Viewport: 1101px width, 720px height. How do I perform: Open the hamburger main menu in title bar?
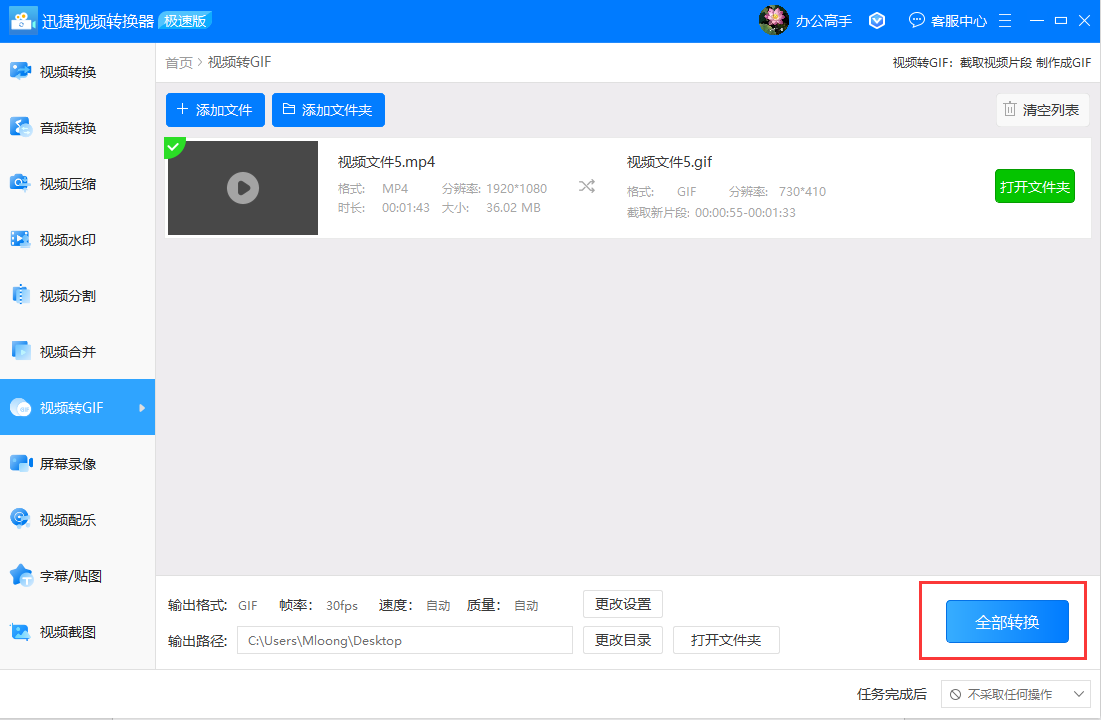click(1005, 20)
